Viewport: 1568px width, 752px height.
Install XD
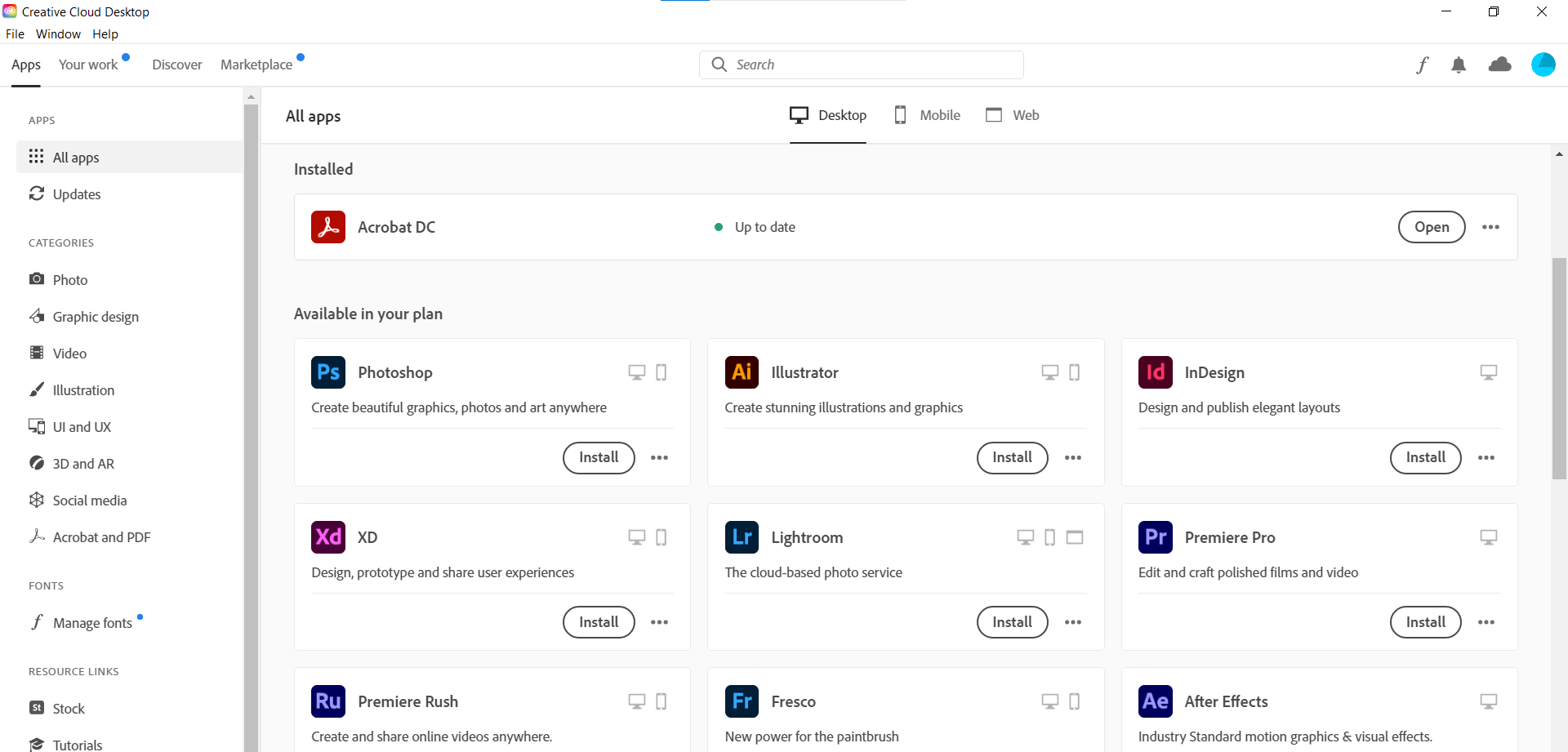coord(599,622)
